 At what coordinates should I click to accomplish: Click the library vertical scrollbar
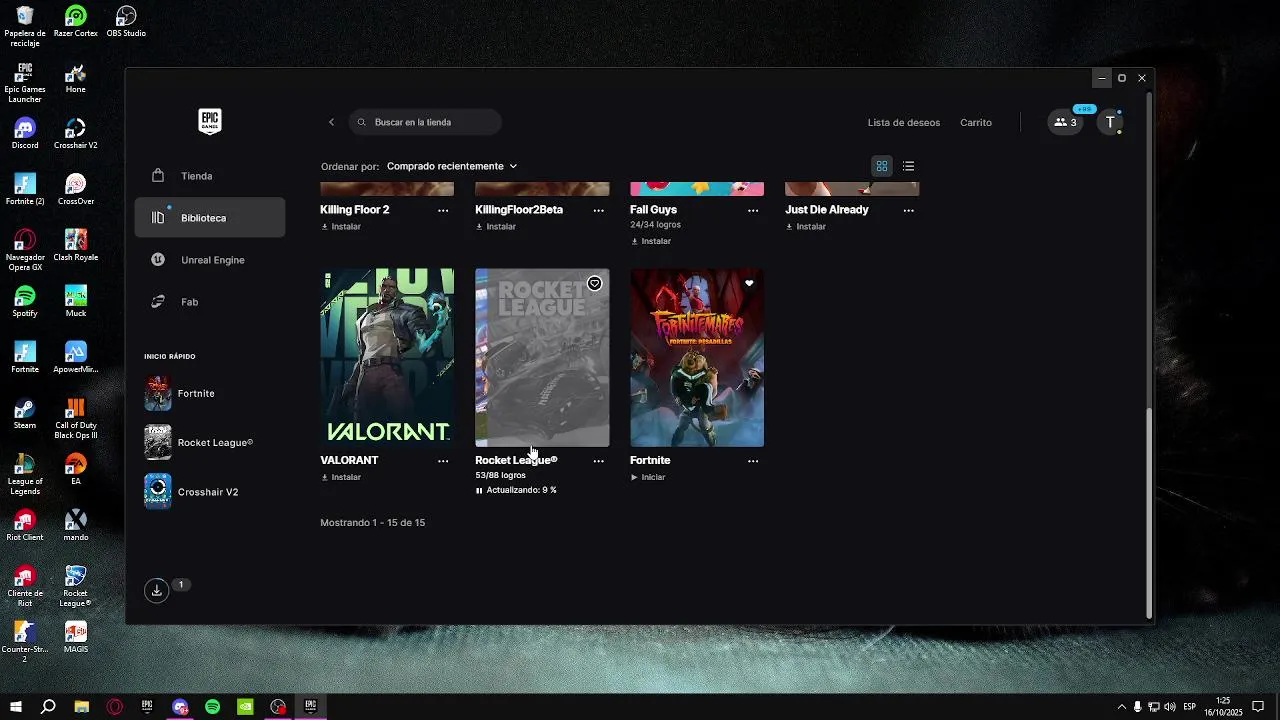(1149, 513)
